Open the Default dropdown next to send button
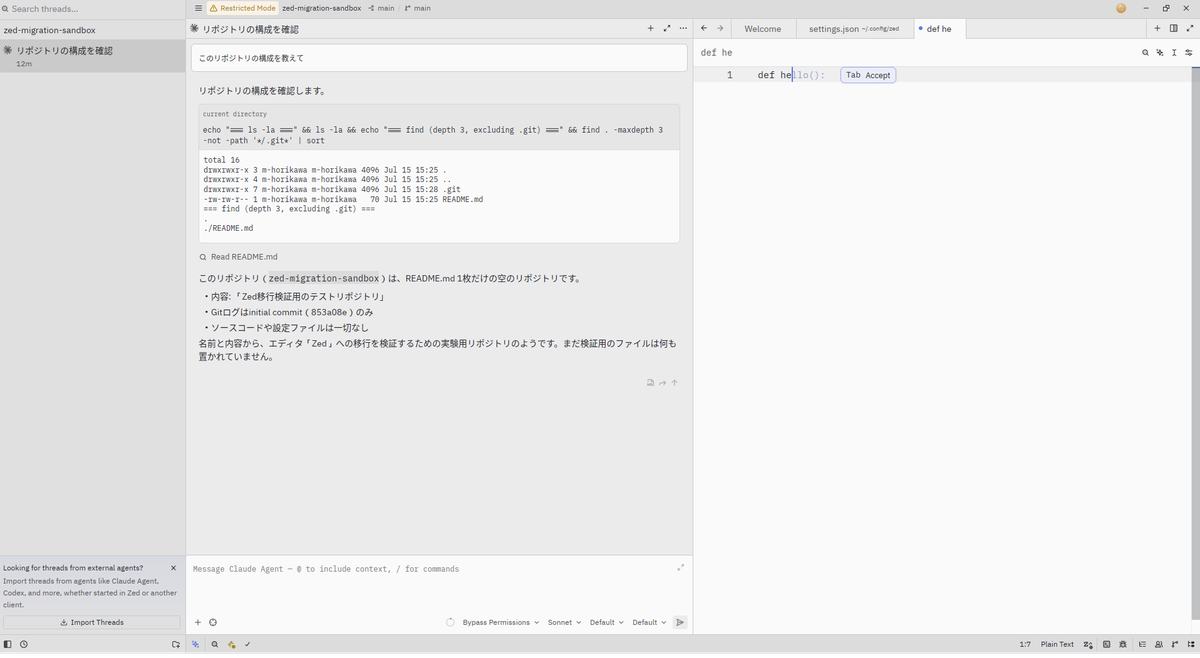Viewport: 1200px width, 658px height. [649, 622]
